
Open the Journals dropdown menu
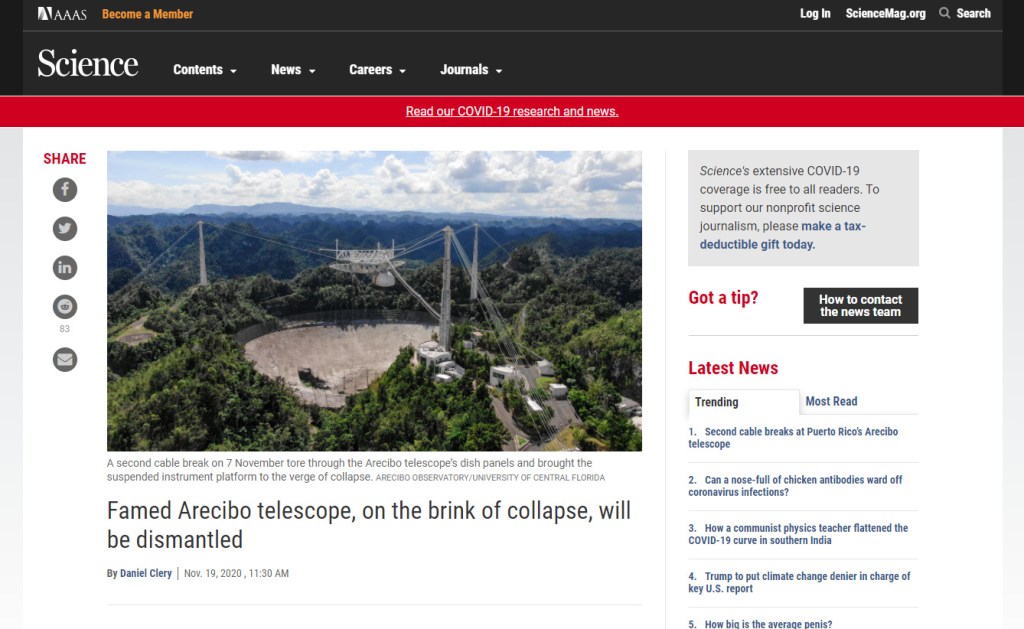coord(471,70)
